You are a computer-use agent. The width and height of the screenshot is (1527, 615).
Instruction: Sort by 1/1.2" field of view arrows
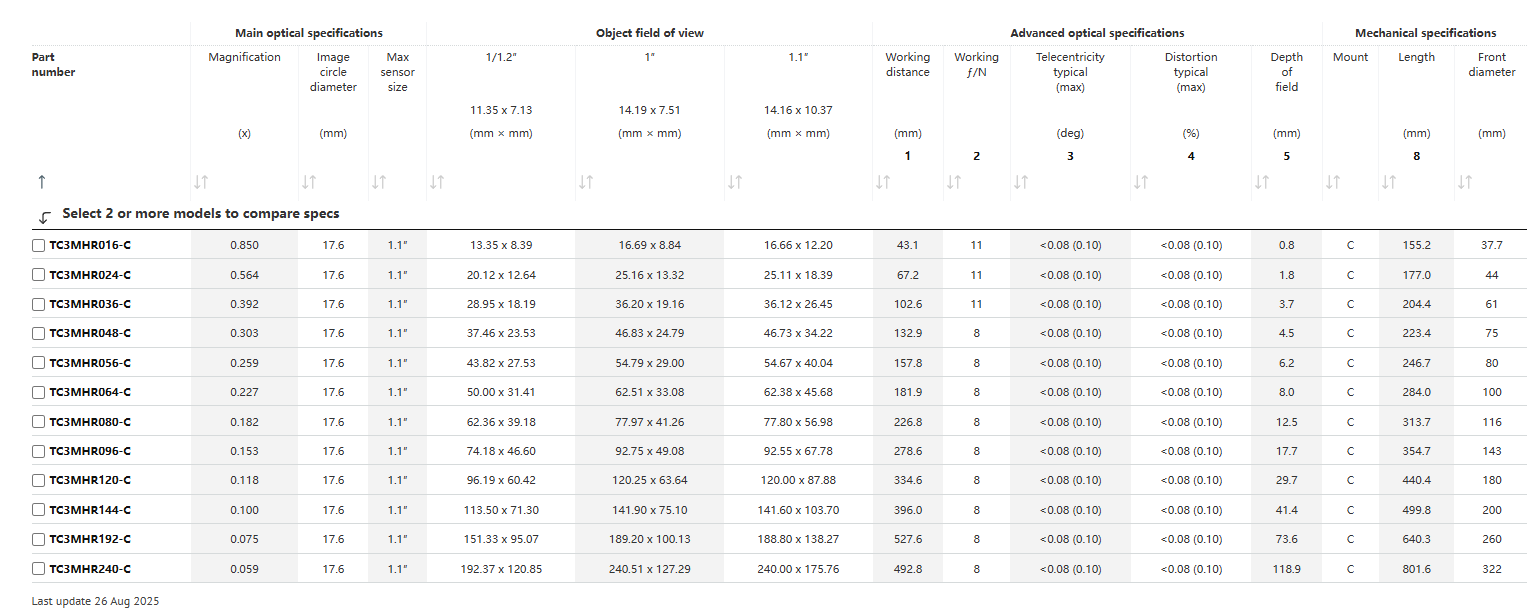436,182
